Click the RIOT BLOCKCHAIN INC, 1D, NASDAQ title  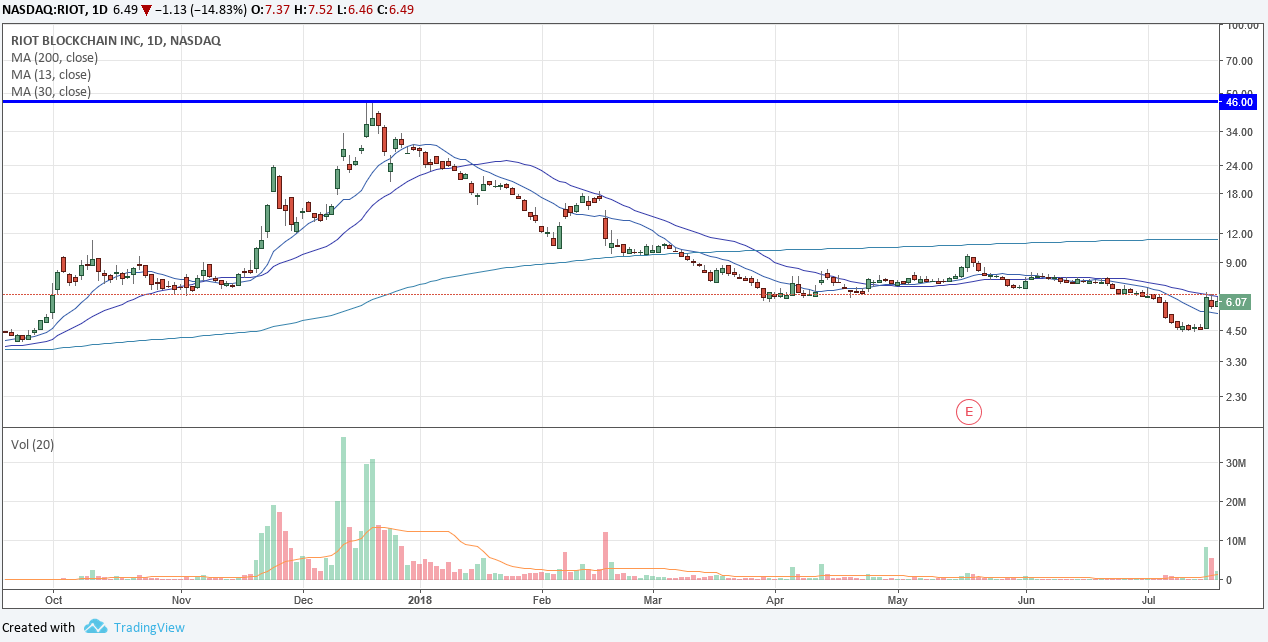[116, 41]
